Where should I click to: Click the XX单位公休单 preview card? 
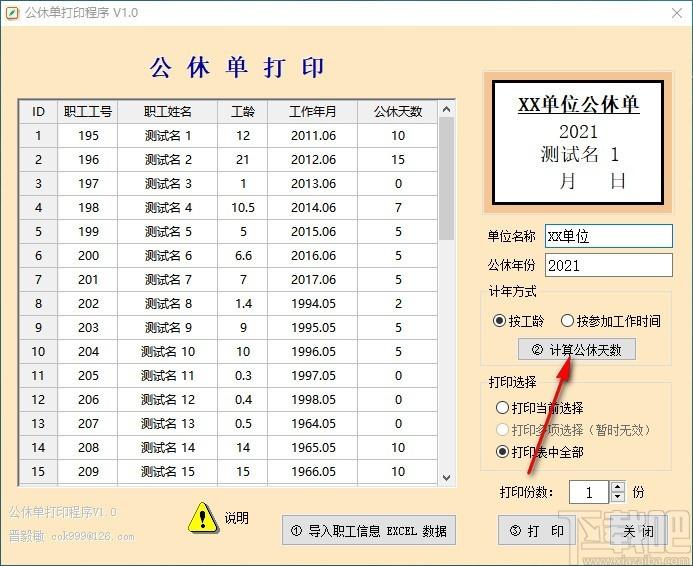point(578,142)
